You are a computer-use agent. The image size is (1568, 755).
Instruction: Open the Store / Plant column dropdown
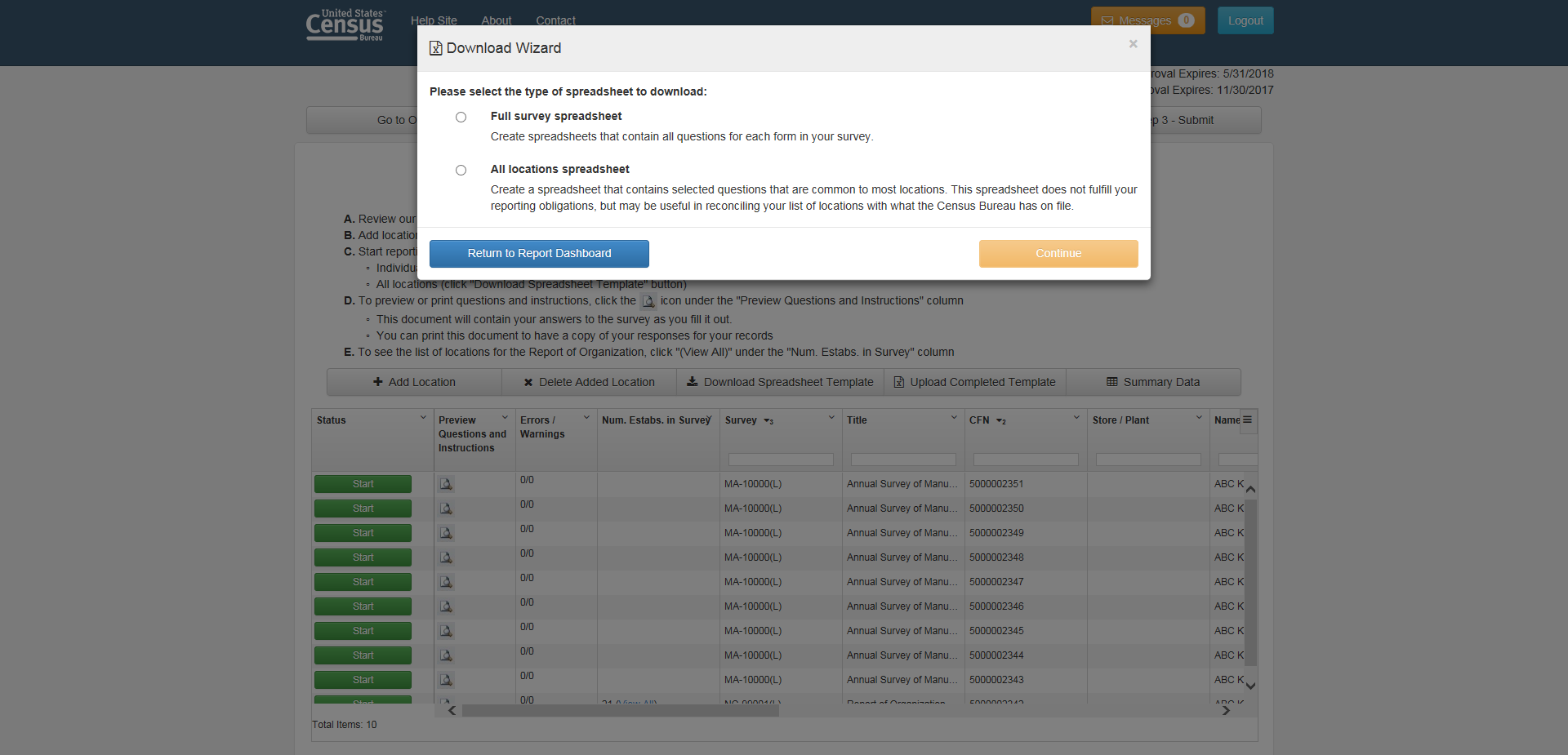1199,418
